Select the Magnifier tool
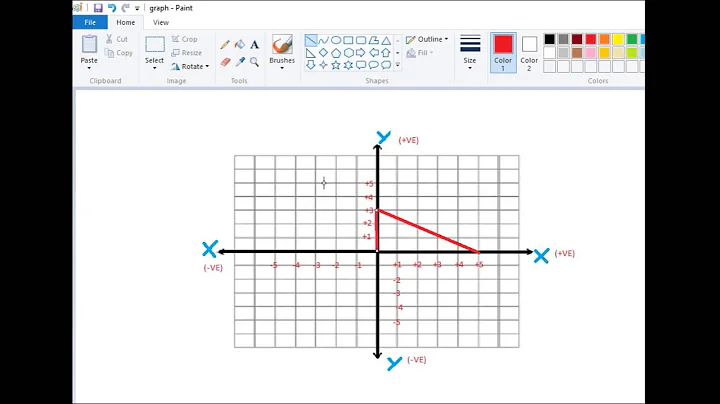Viewport: 720px width, 404px height. (x=254, y=62)
